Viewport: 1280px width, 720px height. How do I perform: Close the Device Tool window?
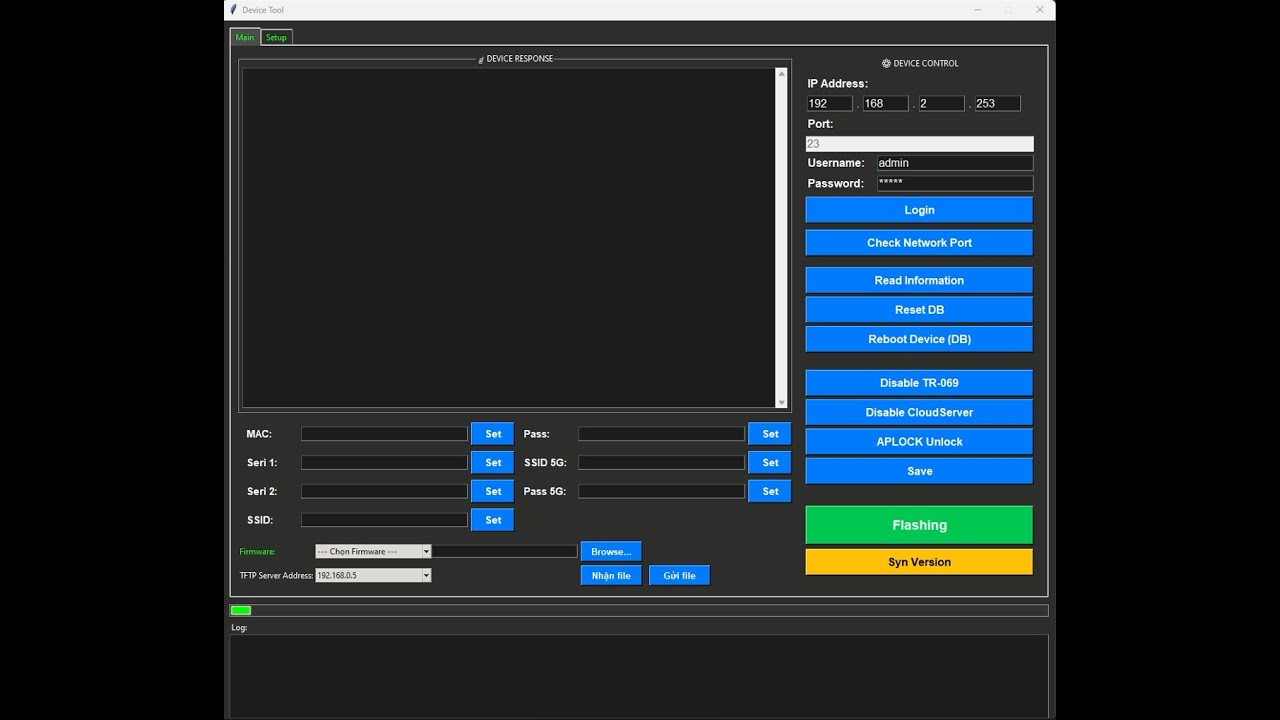pos(1040,10)
